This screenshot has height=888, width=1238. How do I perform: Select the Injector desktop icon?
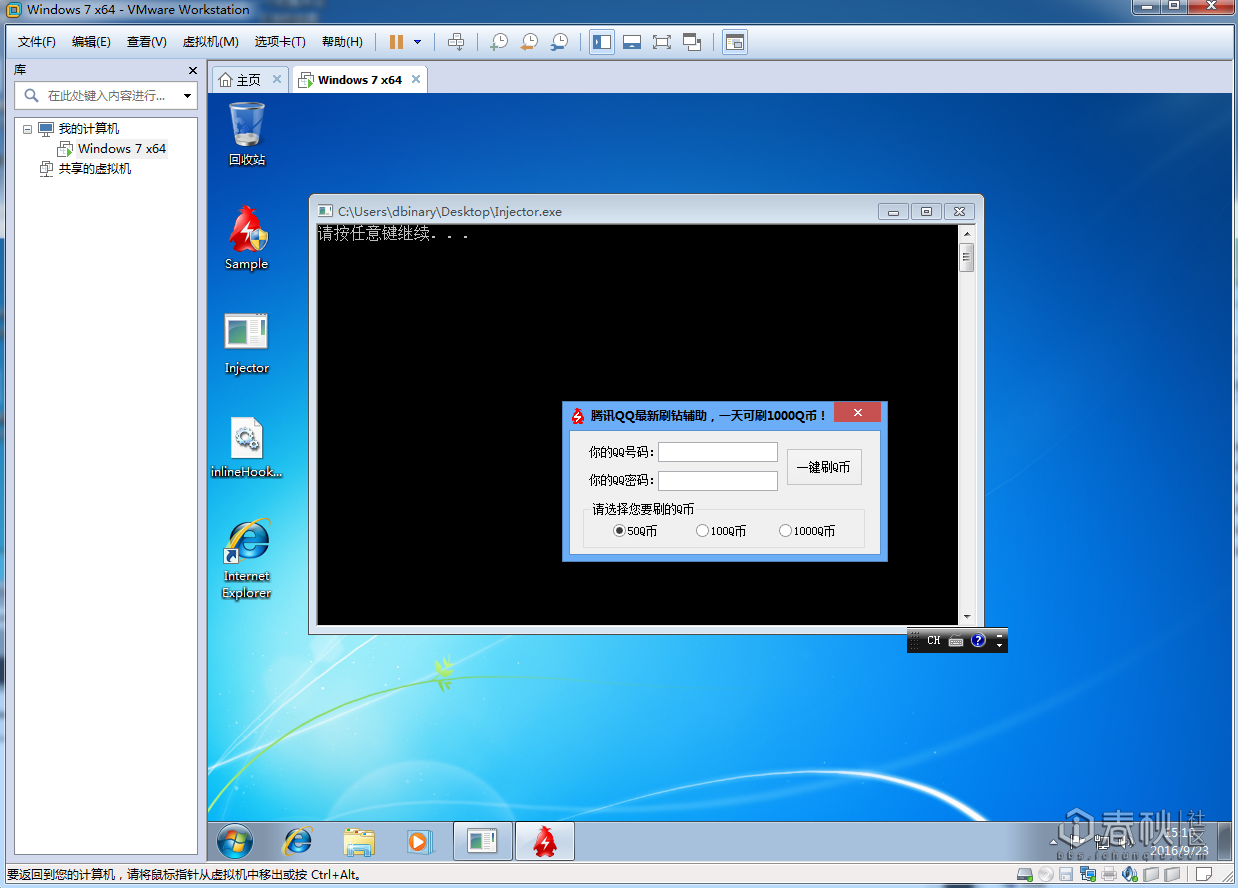[x=247, y=343]
